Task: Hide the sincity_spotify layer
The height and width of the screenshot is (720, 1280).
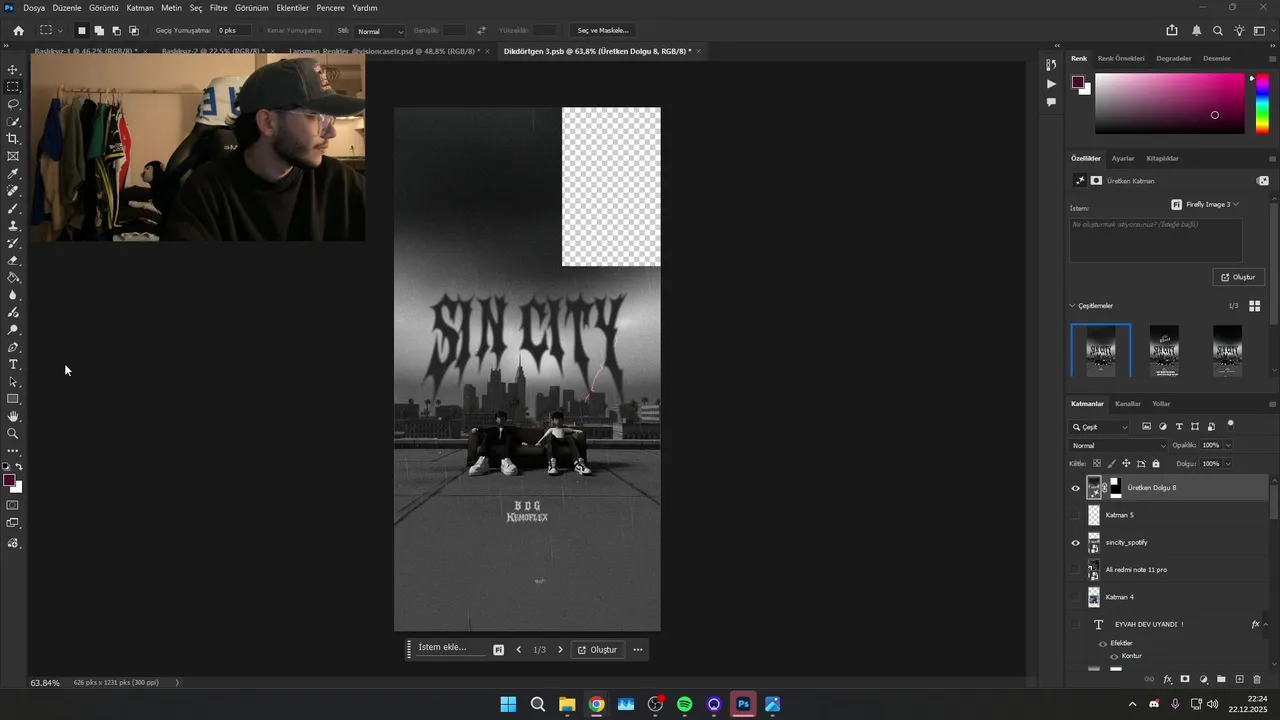Action: pos(1076,543)
